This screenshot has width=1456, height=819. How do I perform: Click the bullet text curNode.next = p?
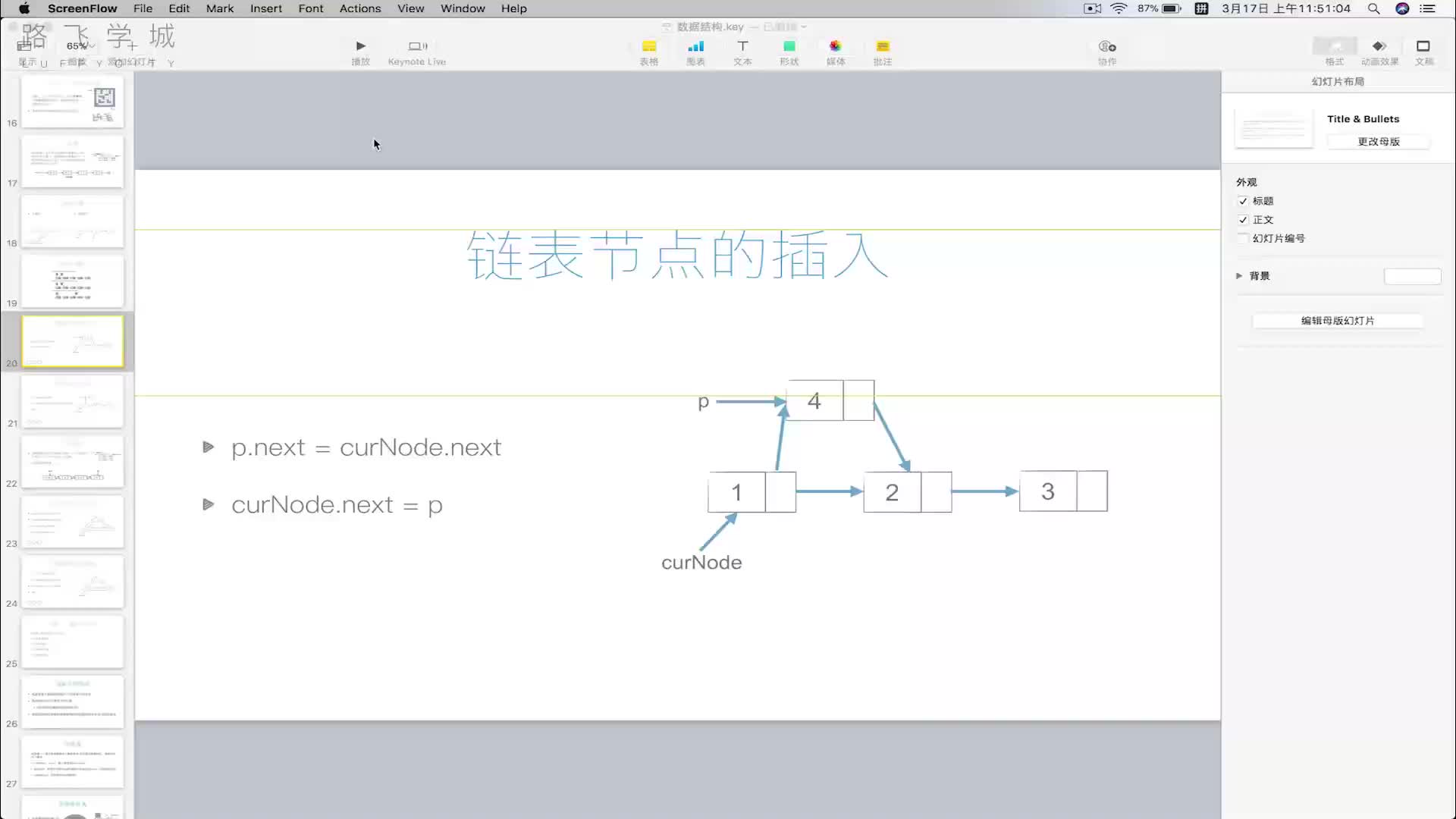pos(337,505)
